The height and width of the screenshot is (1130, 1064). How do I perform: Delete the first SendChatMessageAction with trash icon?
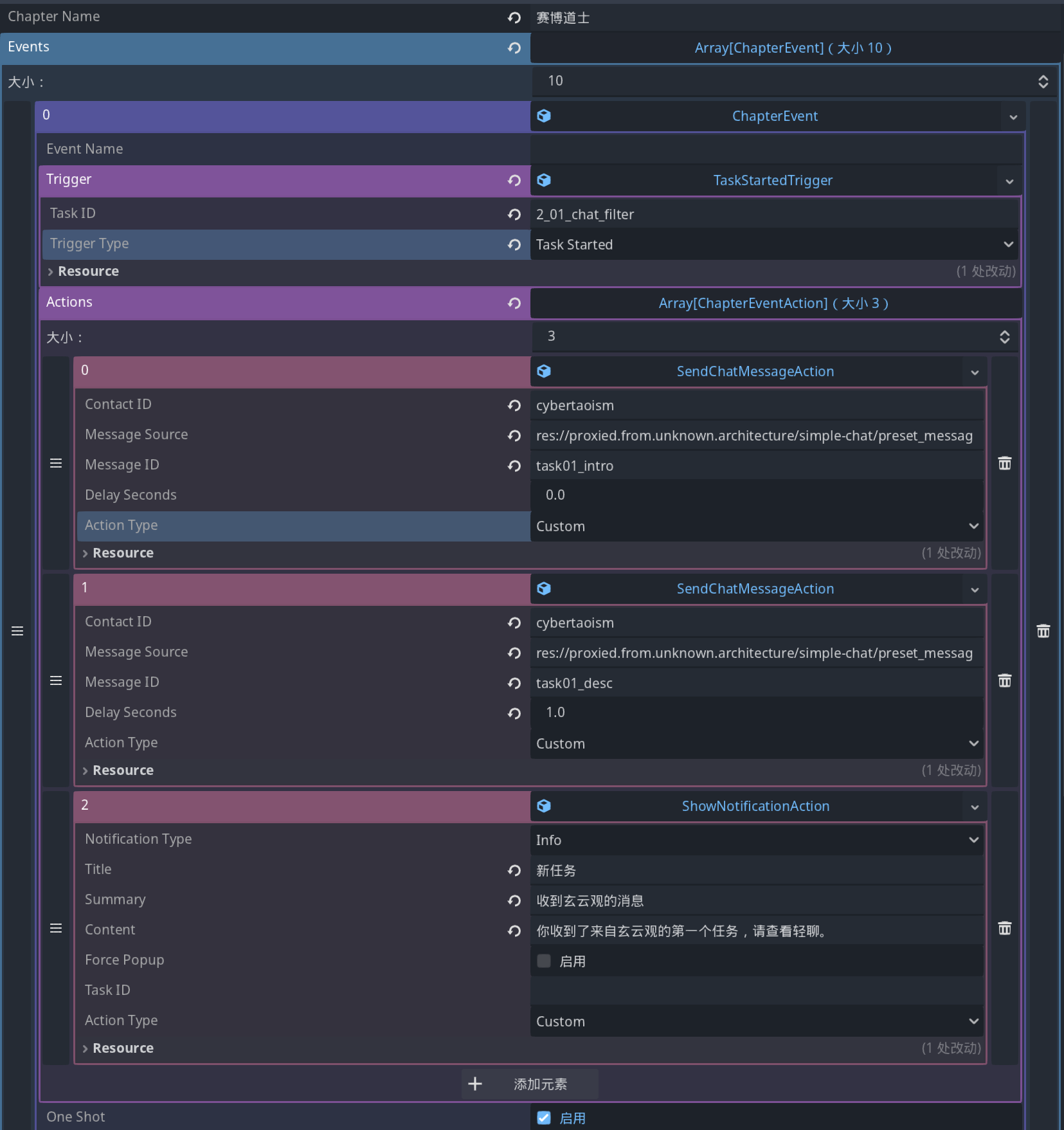1004,463
